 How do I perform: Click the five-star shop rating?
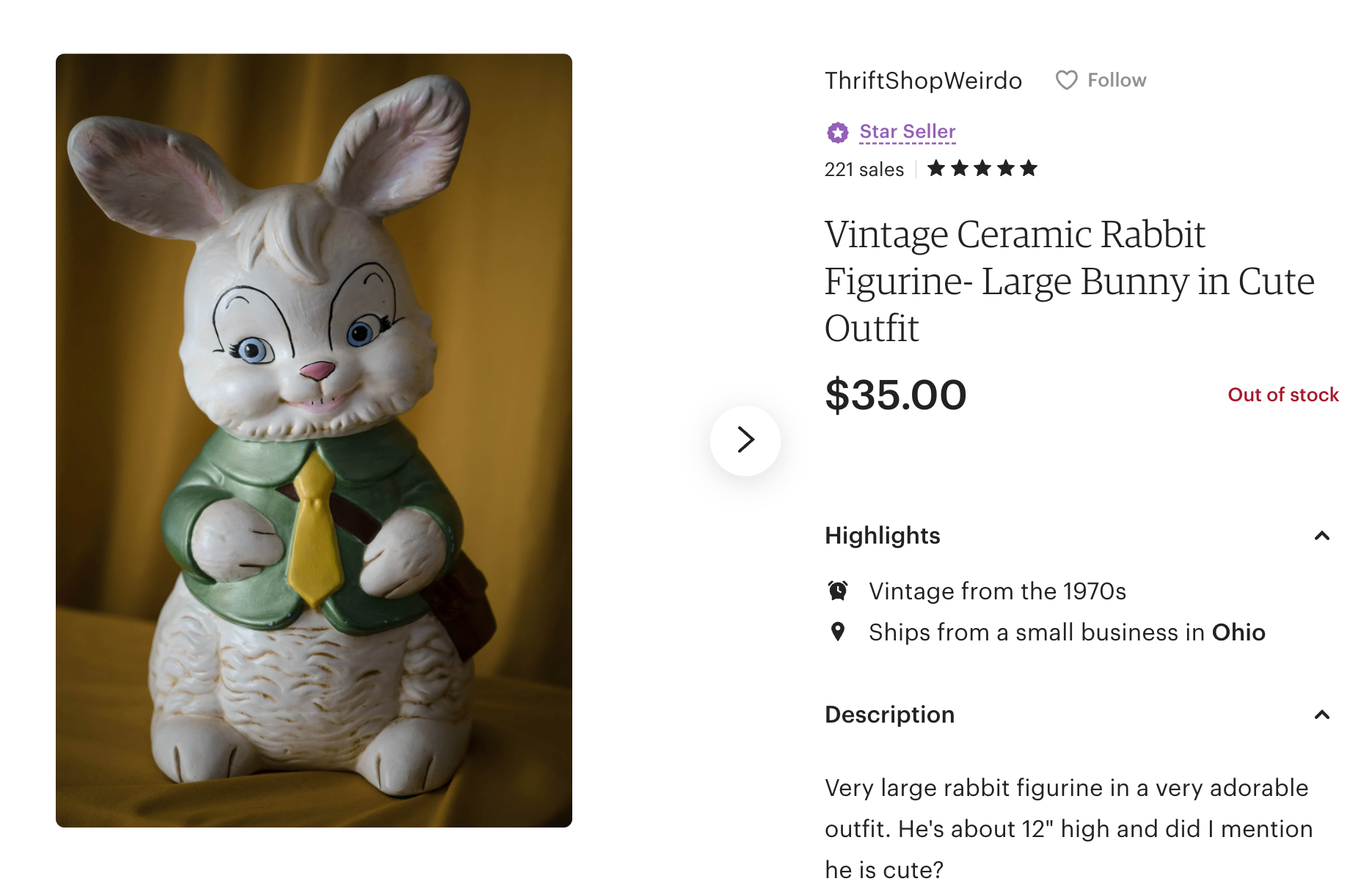(982, 169)
